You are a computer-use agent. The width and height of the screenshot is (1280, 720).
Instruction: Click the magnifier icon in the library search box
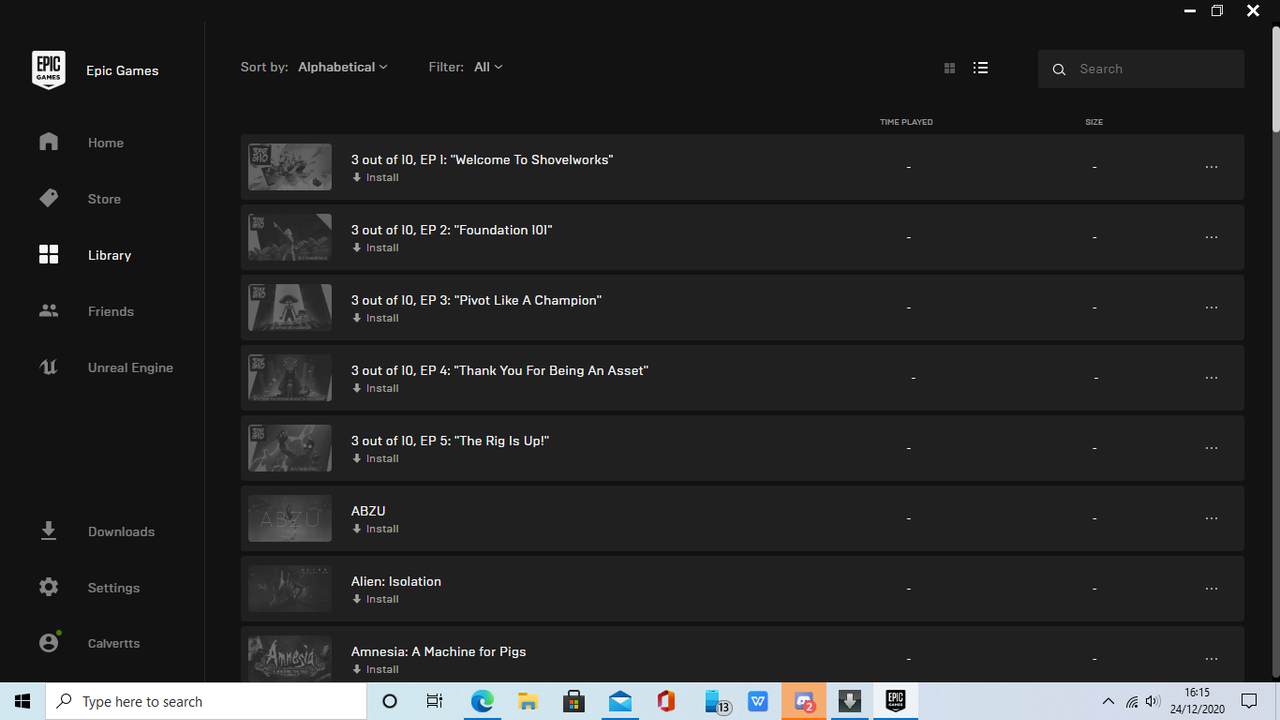pos(1059,69)
